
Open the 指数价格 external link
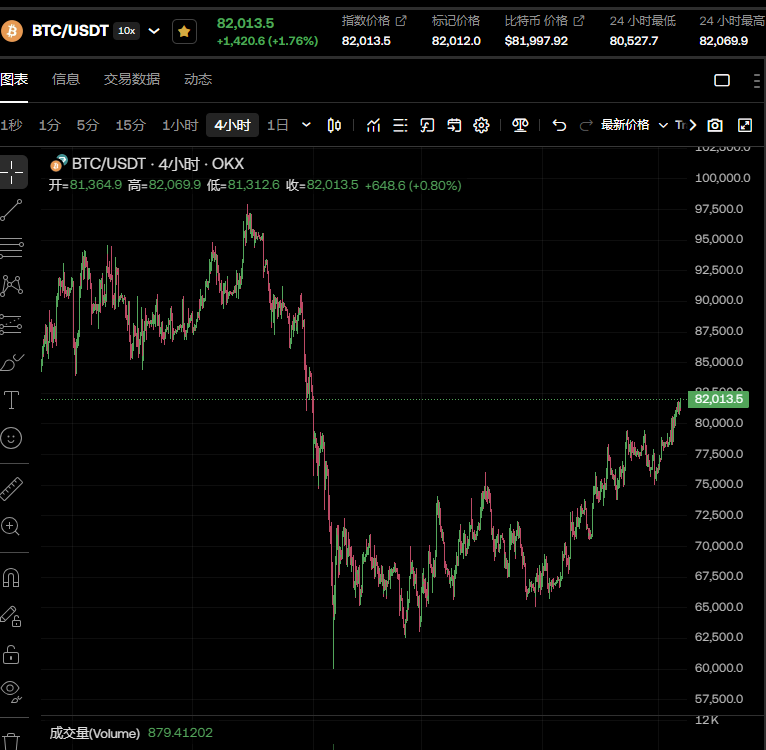pyautogui.click(x=401, y=21)
